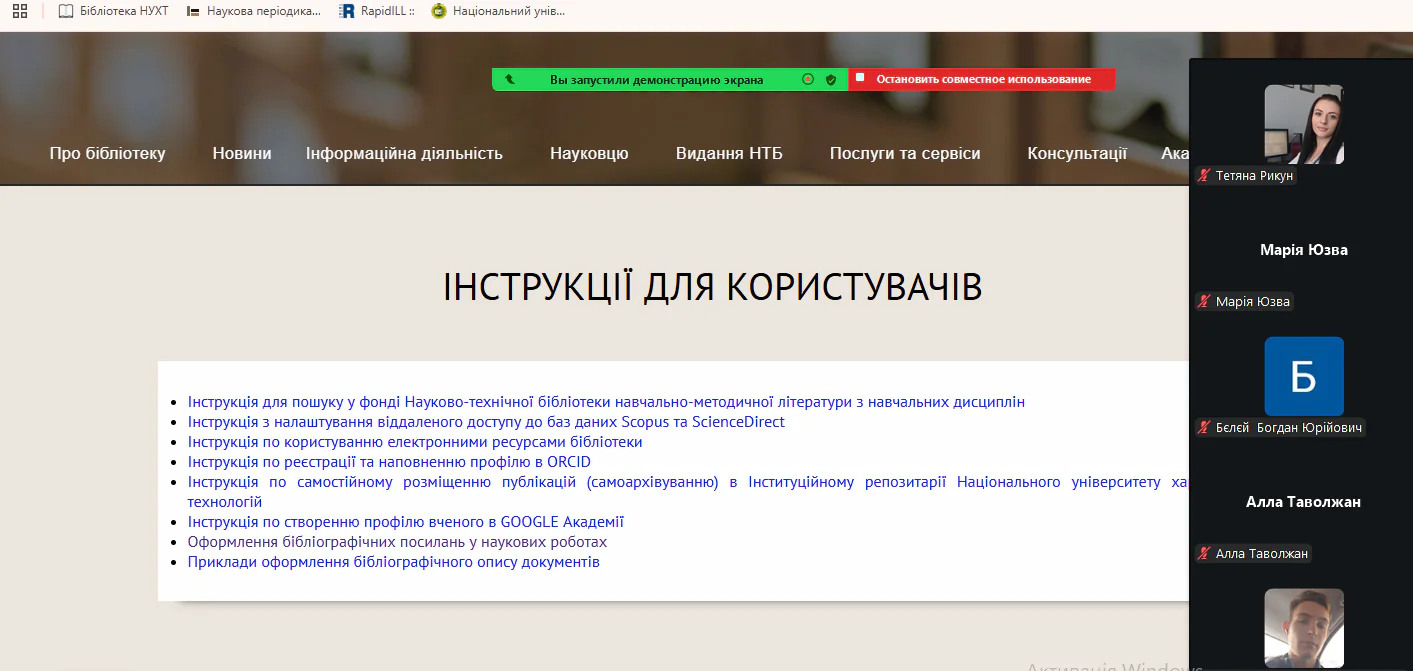Viewport: 1413px width, 671px height.
Task: Open the Наукова періодика bookmark
Action: pos(254,11)
